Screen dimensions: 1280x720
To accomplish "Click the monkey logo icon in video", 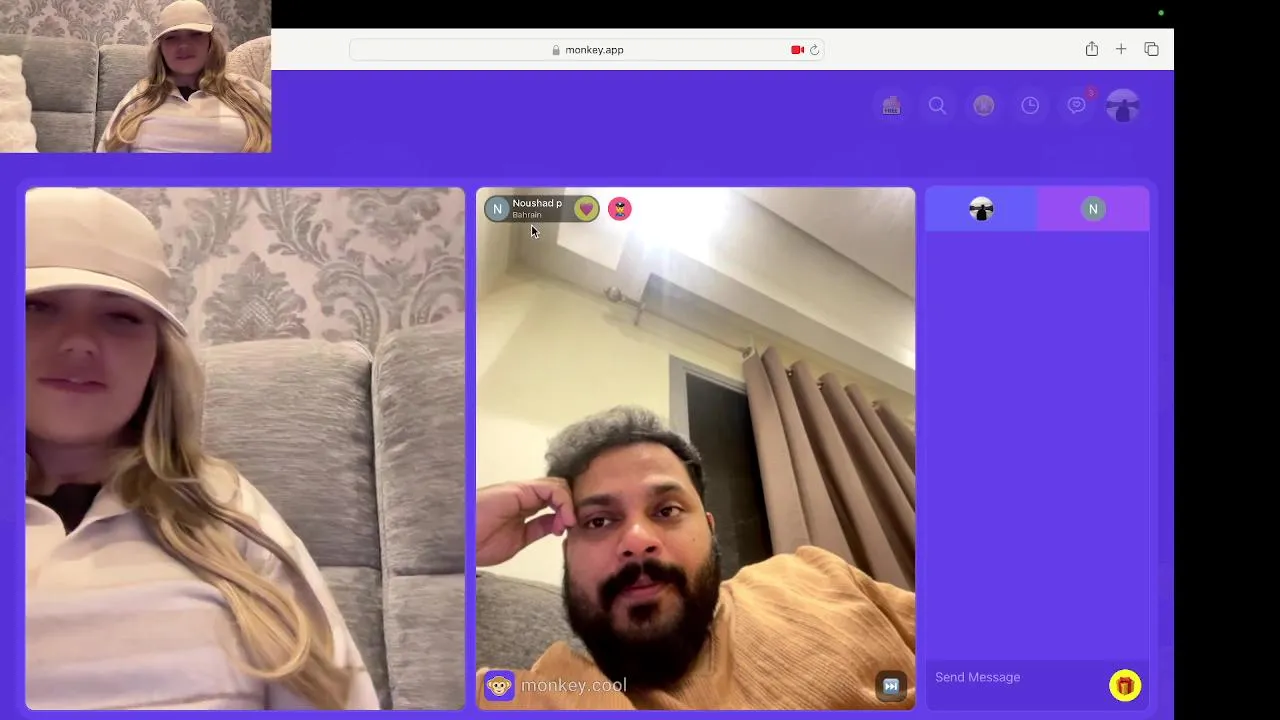I will click(x=499, y=685).
